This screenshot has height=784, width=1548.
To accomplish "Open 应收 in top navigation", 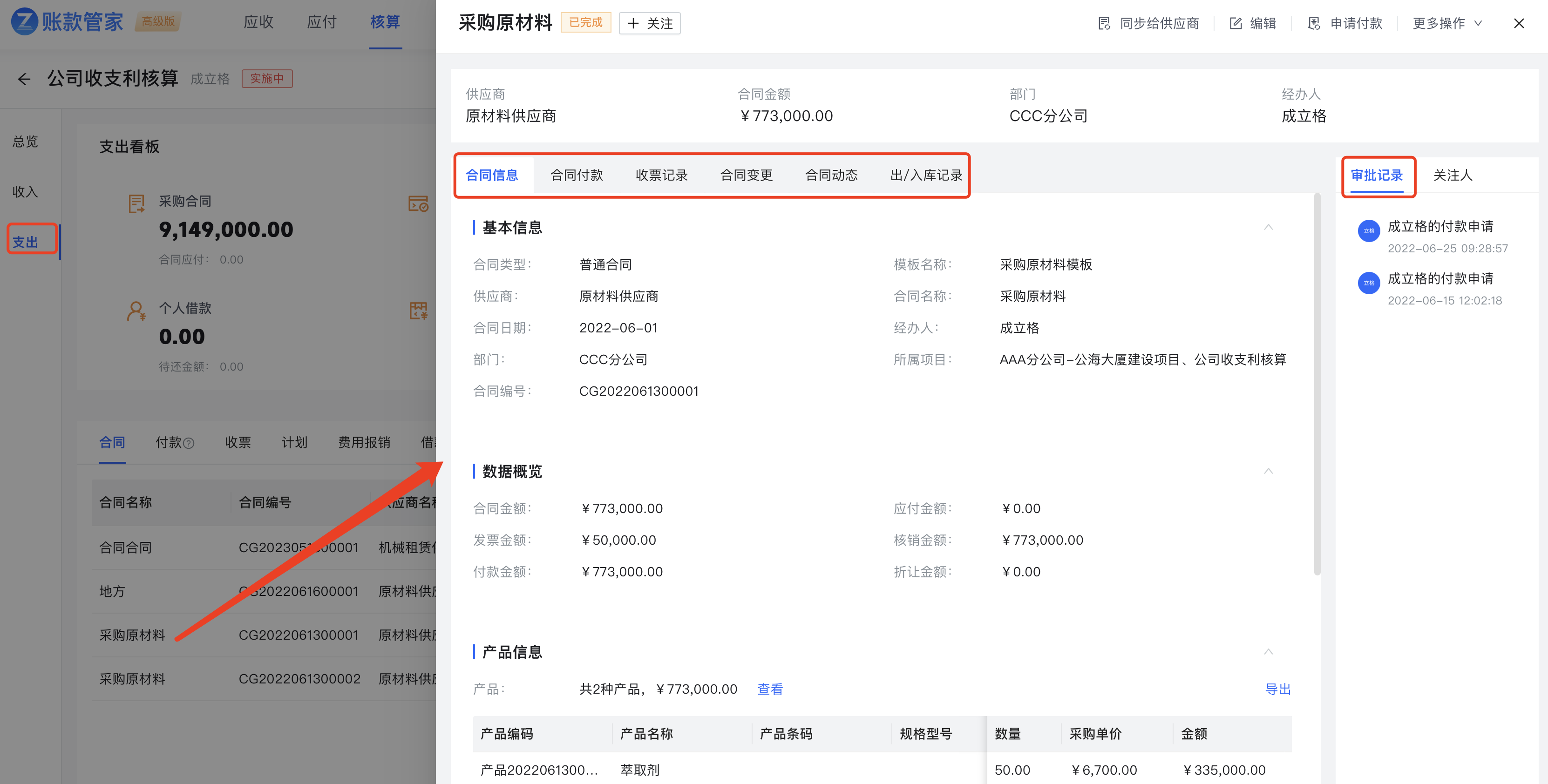I will [x=258, y=22].
